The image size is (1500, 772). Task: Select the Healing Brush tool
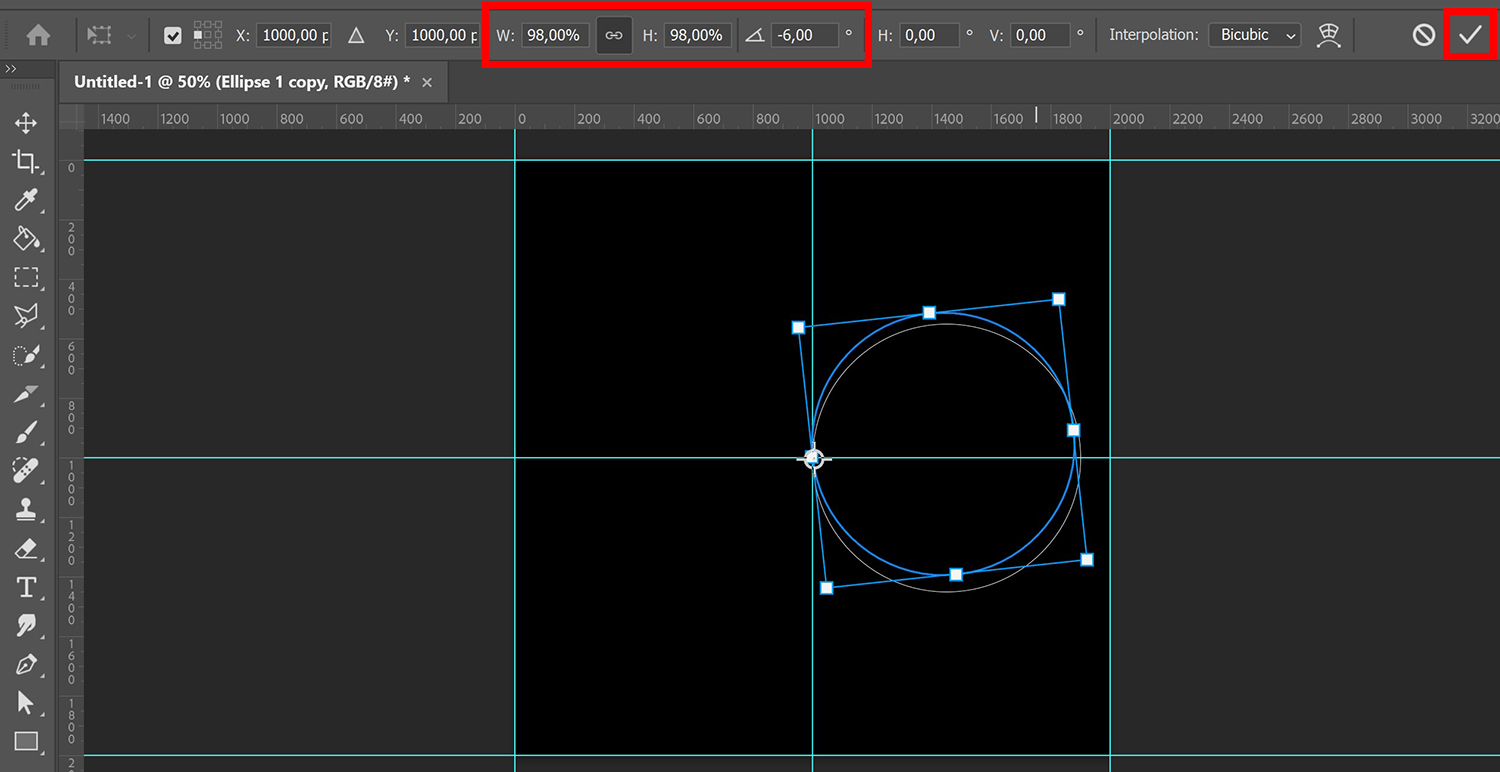tap(27, 471)
